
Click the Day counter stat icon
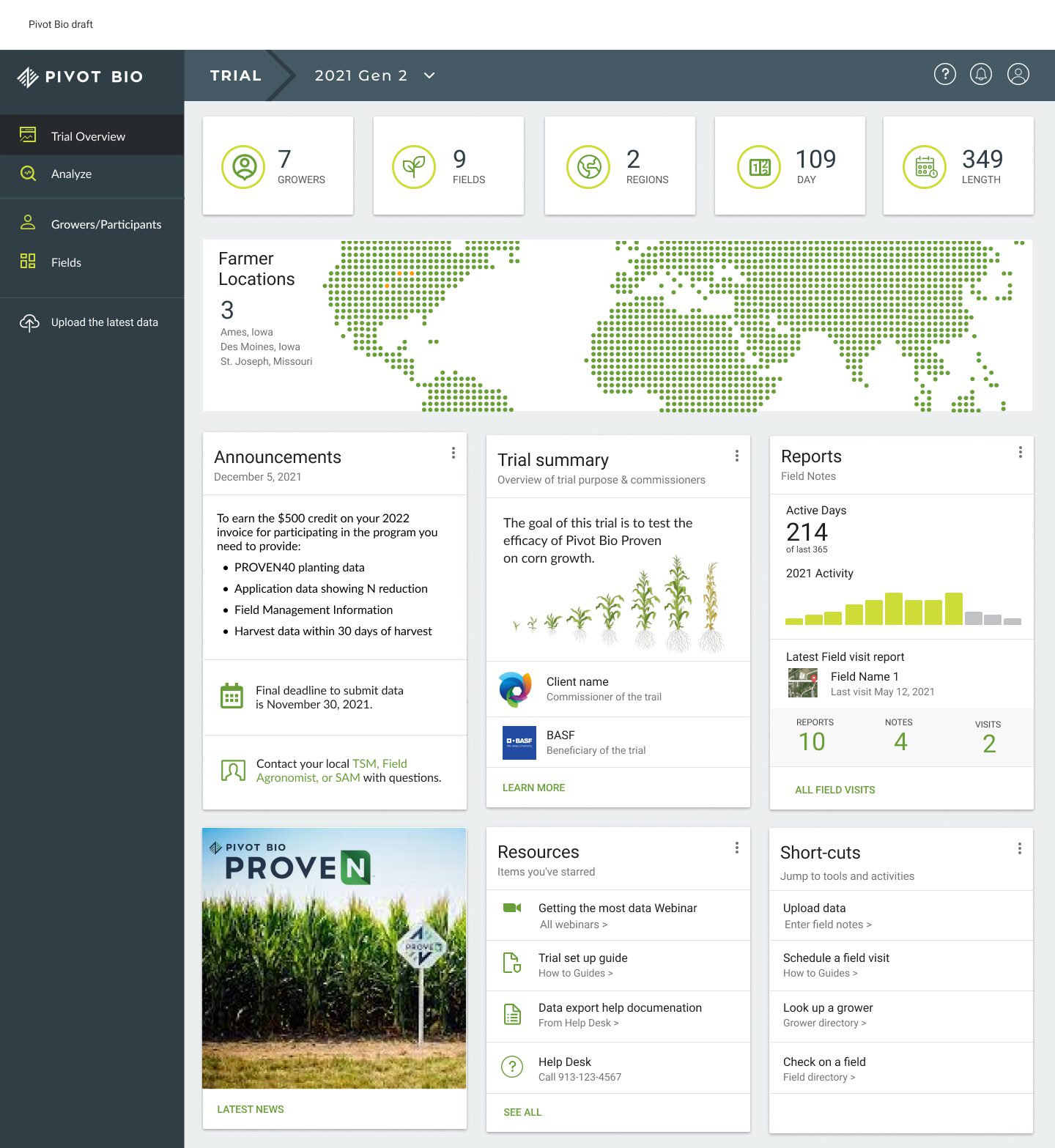(x=759, y=167)
